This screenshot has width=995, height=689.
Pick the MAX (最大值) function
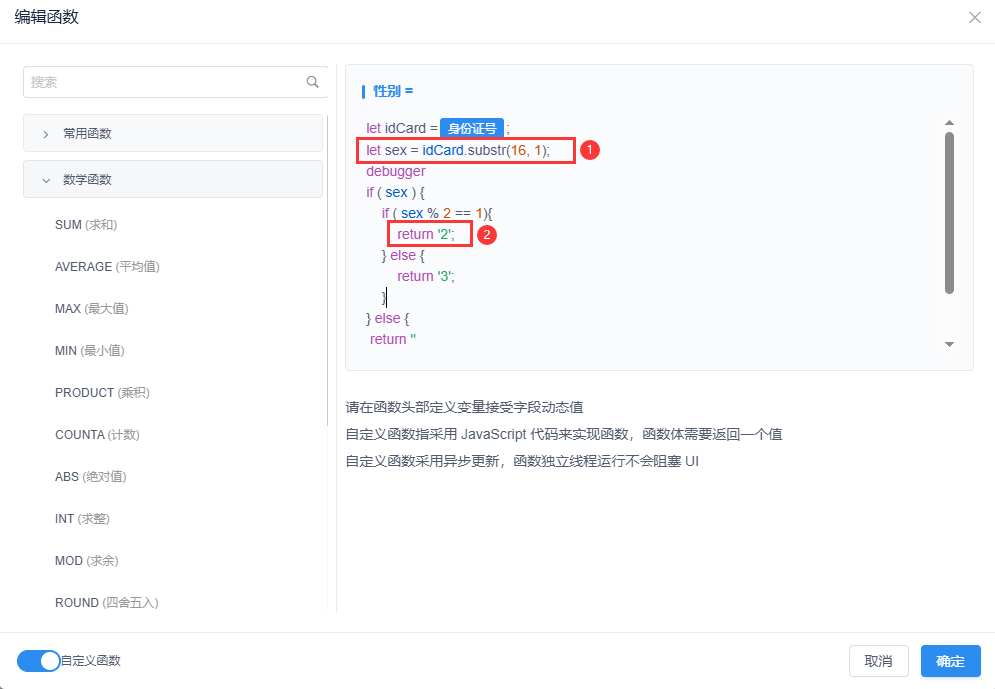[x=91, y=309]
